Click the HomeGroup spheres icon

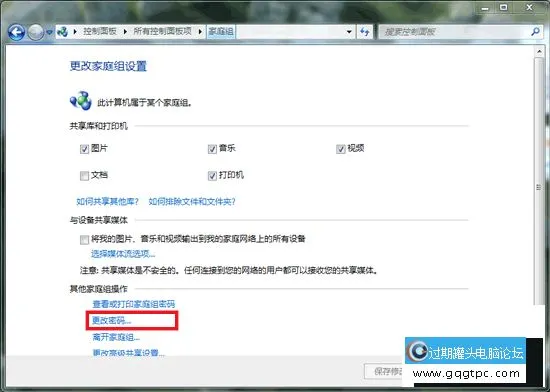tap(81, 101)
